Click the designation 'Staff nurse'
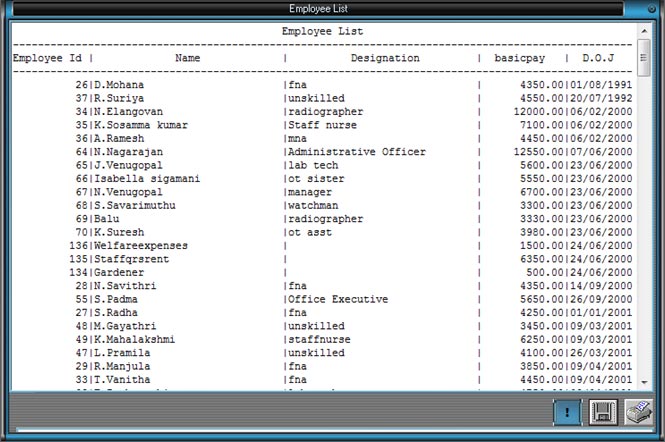The height and width of the screenshot is (442, 665). coord(322,125)
